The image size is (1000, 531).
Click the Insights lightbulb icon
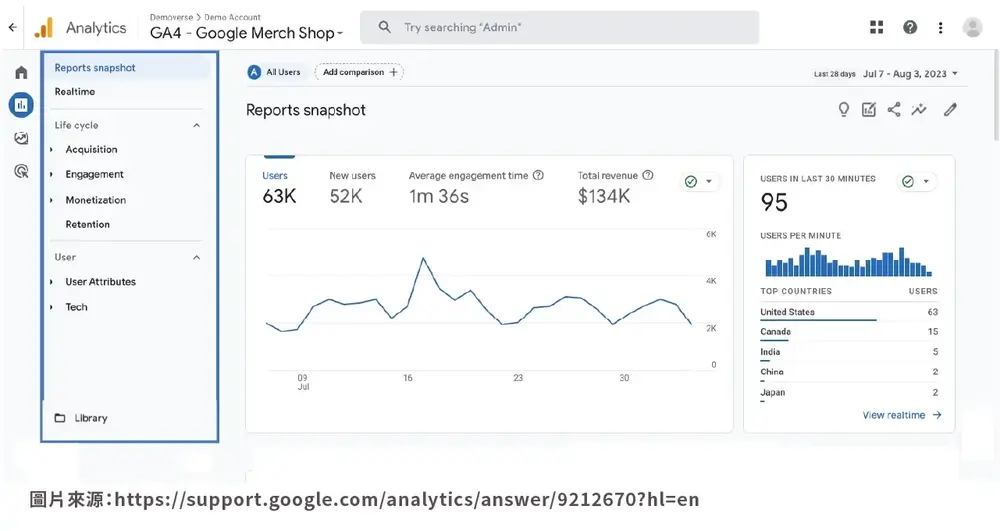click(x=844, y=110)
